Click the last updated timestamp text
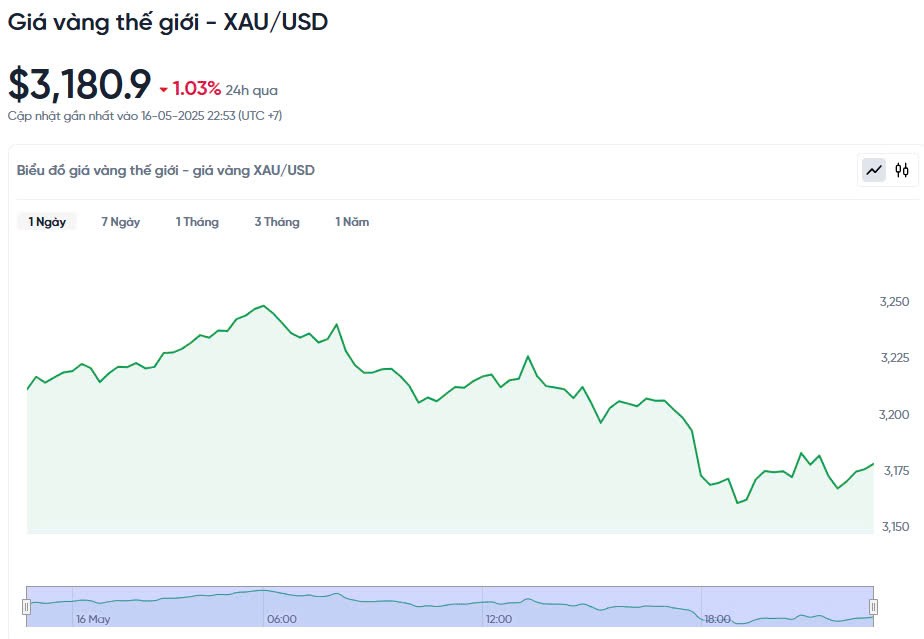Screen dimensions: 924x639 145,116
